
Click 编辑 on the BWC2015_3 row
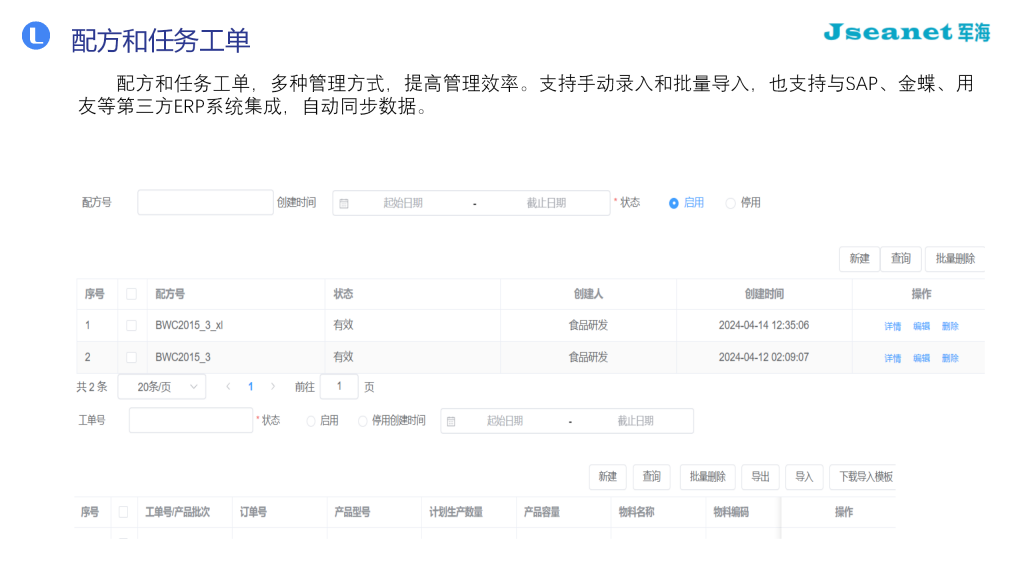[919, 356]
